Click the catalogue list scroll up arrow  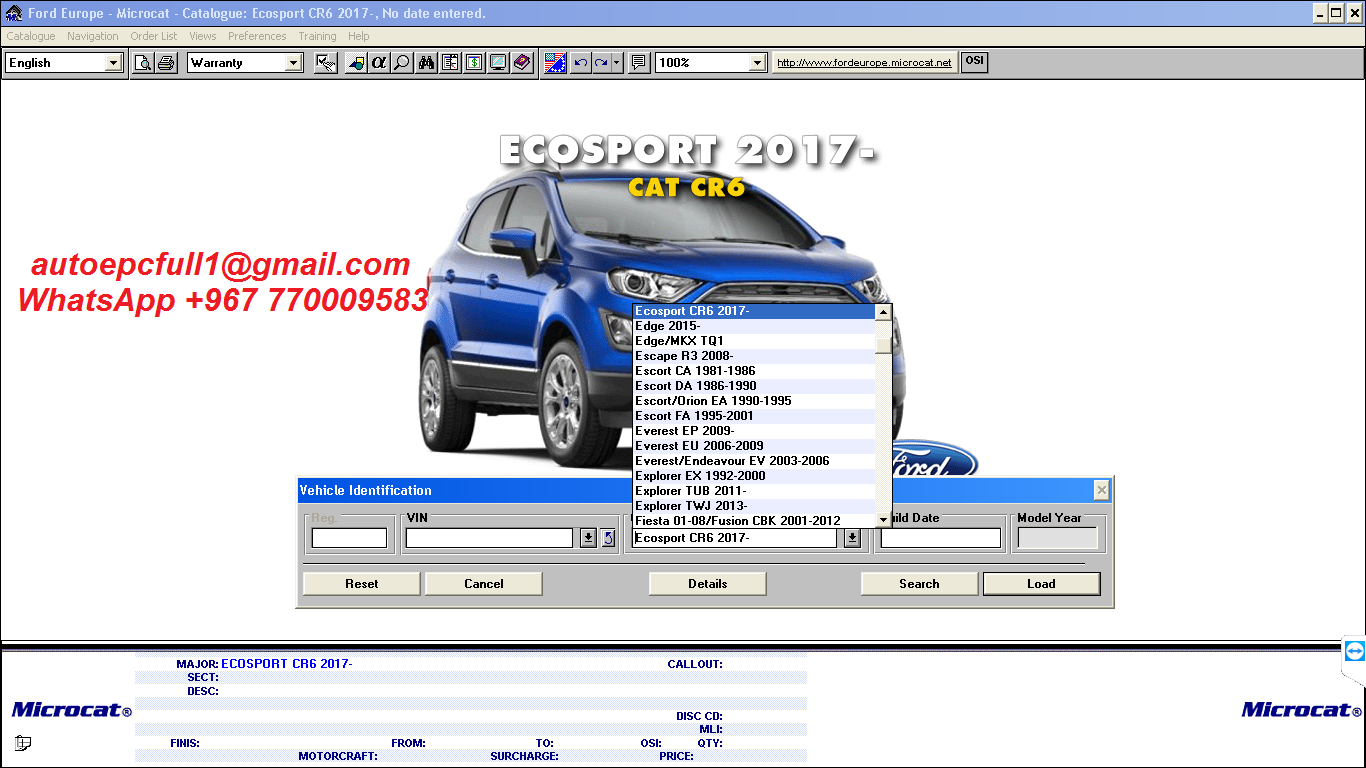tap(883, 312)
